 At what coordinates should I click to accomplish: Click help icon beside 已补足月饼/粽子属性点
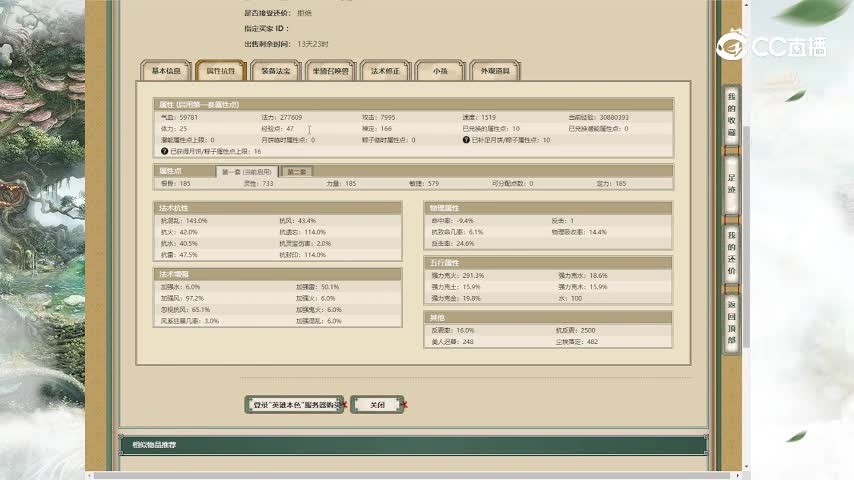tap(466, 140)
